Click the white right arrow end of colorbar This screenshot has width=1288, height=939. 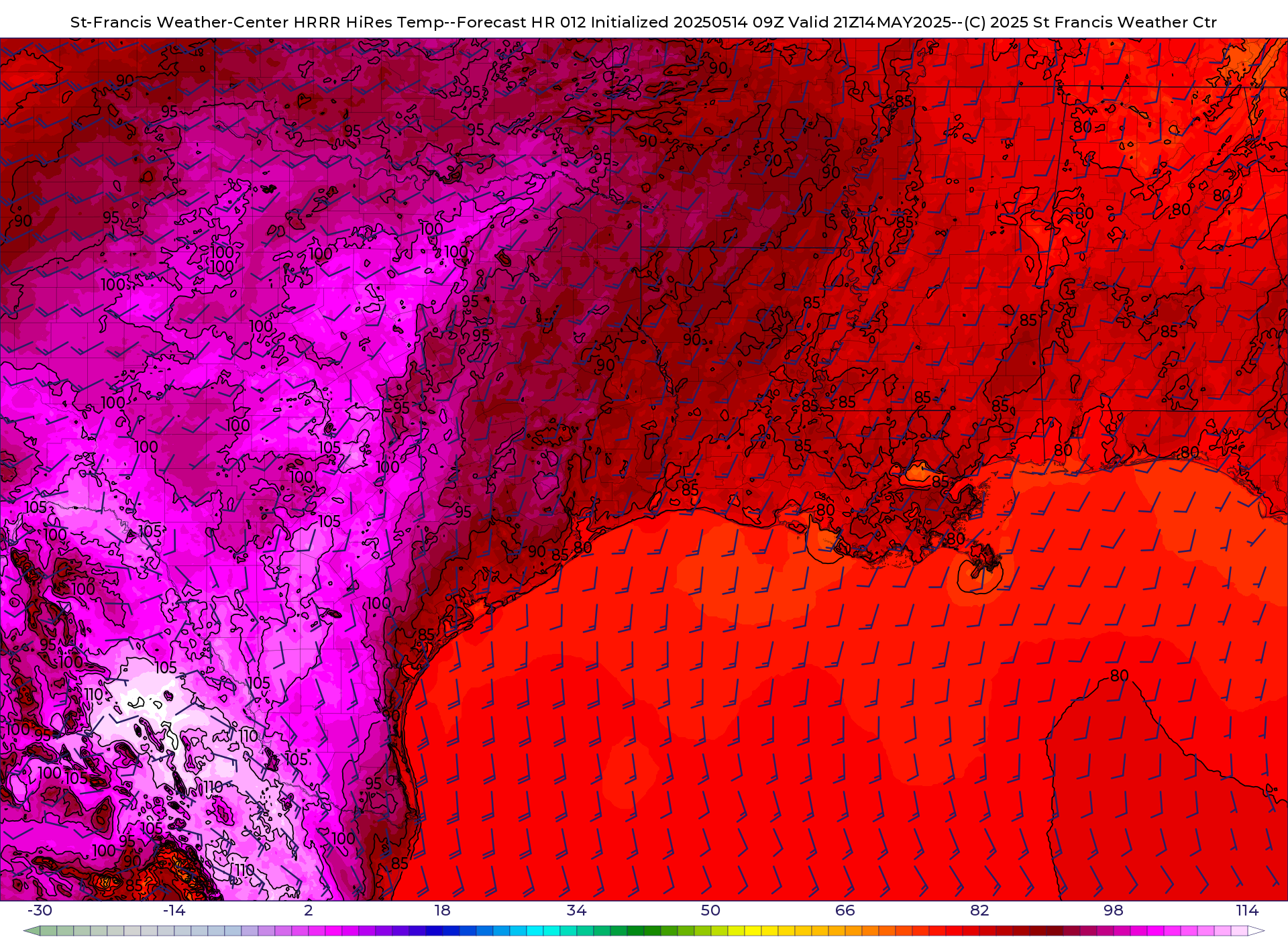(1256, 931)
